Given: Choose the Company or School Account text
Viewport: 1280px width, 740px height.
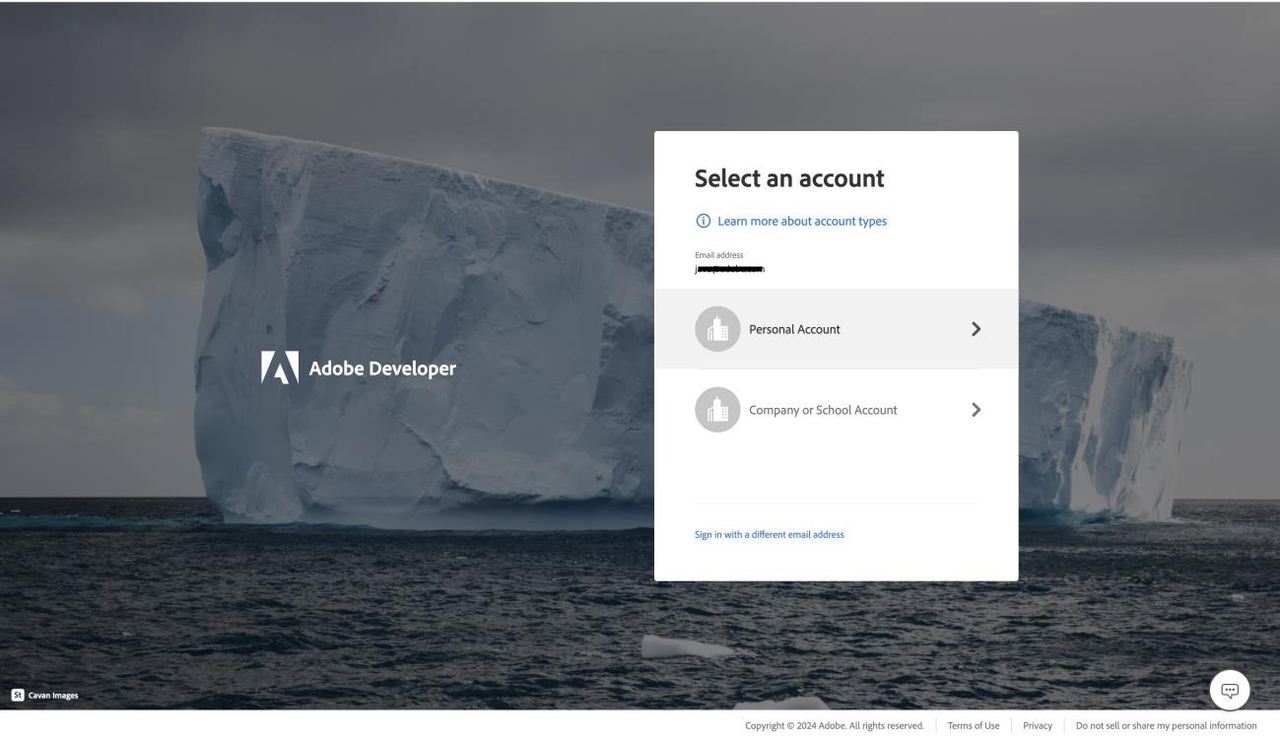Looking at the screenshot, I should 823,410.
